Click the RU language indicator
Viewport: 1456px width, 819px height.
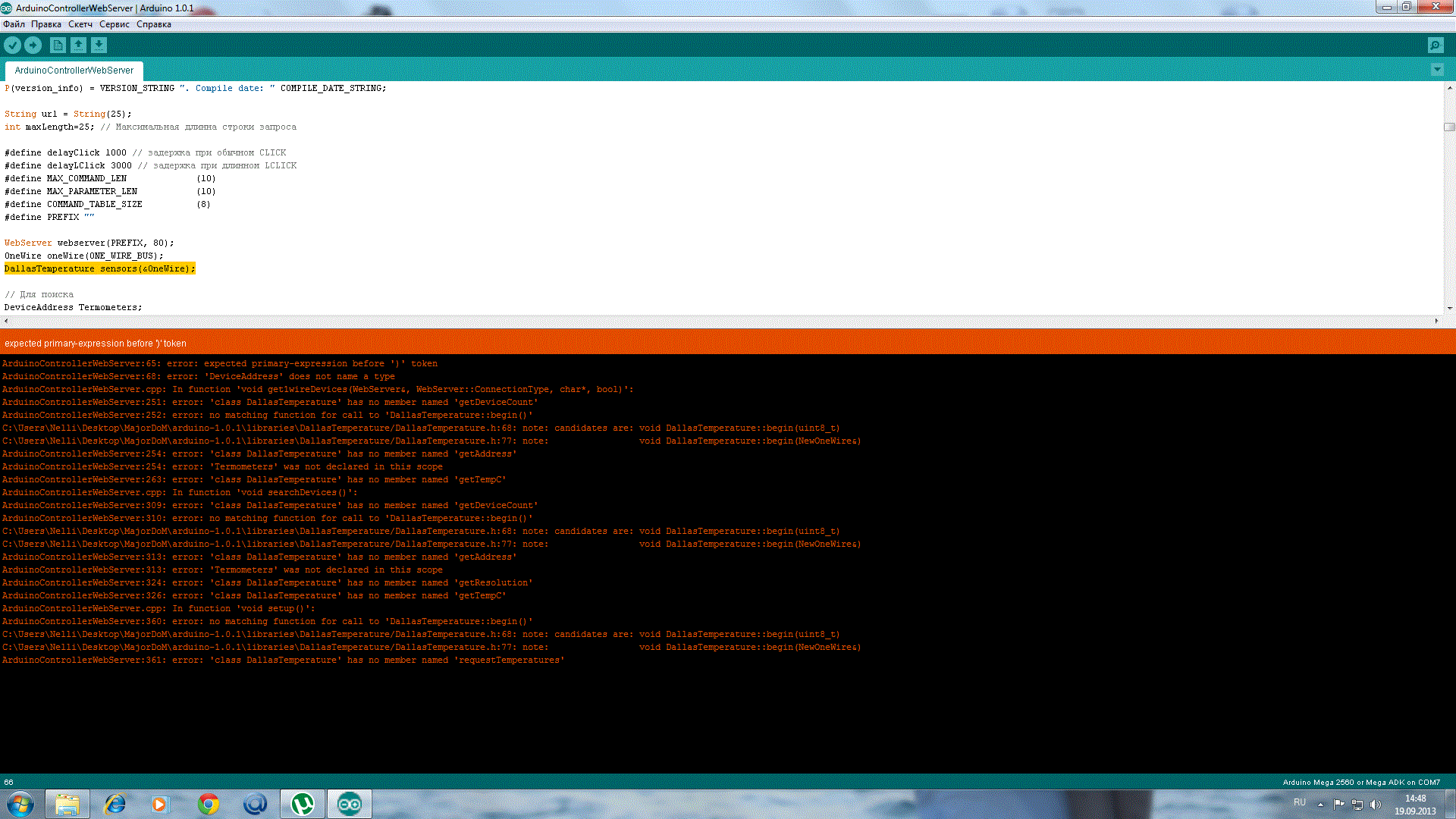1299,802
